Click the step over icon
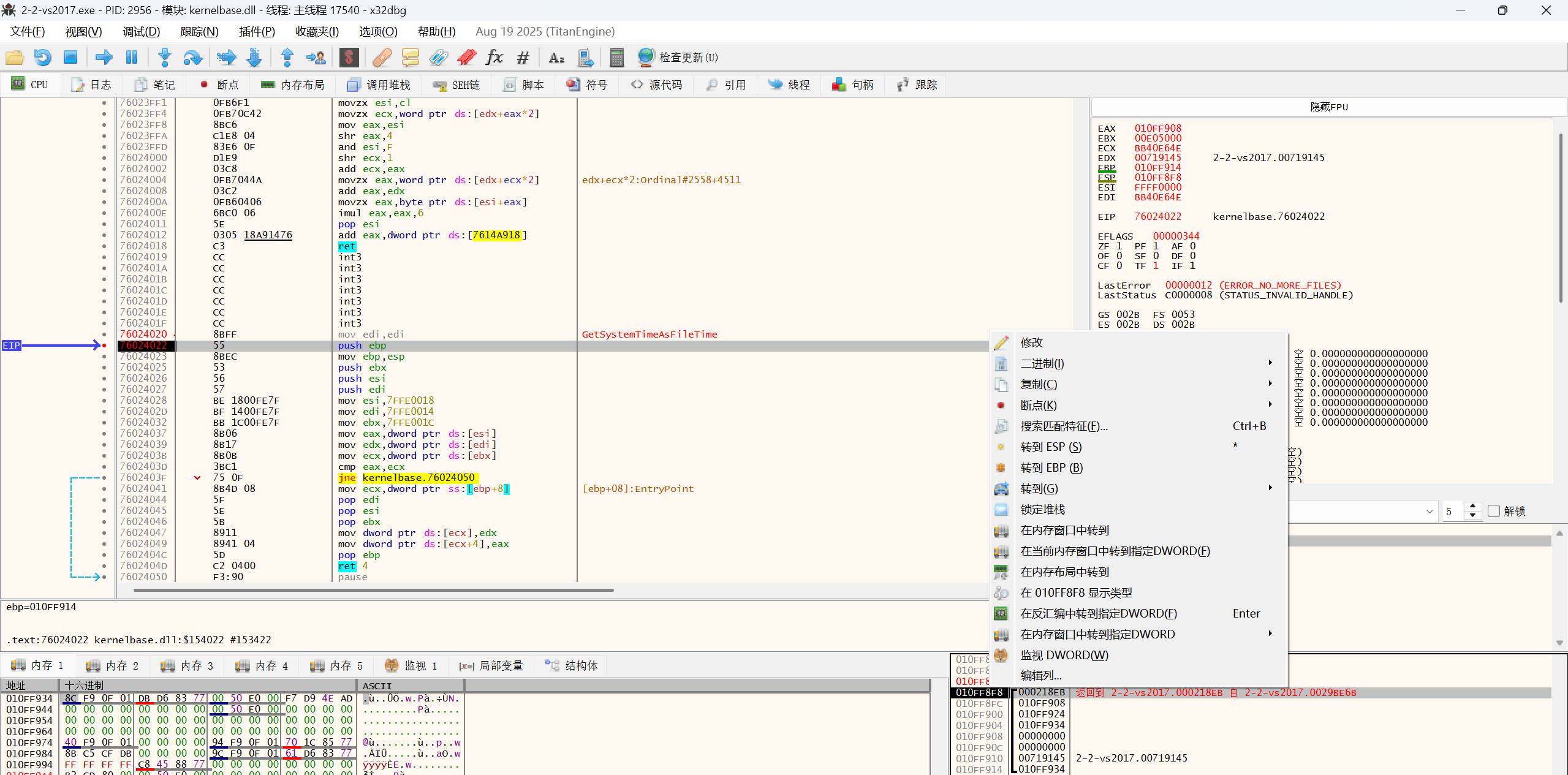1568x775 pixels. (x=192, y=58)
